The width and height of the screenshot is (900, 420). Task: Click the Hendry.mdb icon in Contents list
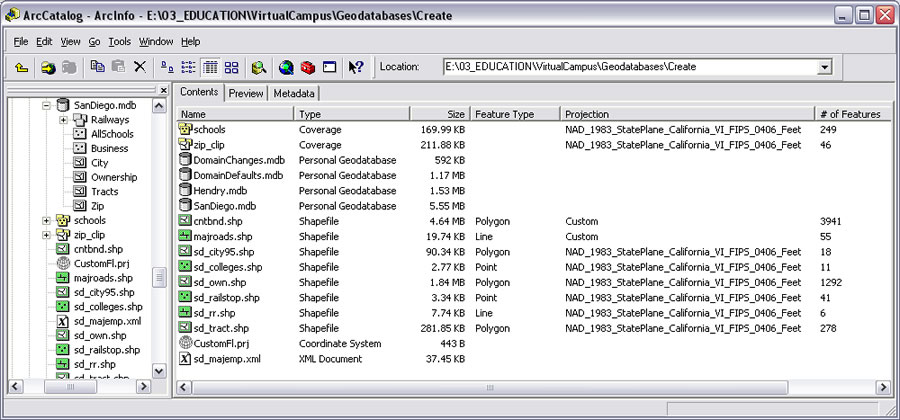[185, 190]
